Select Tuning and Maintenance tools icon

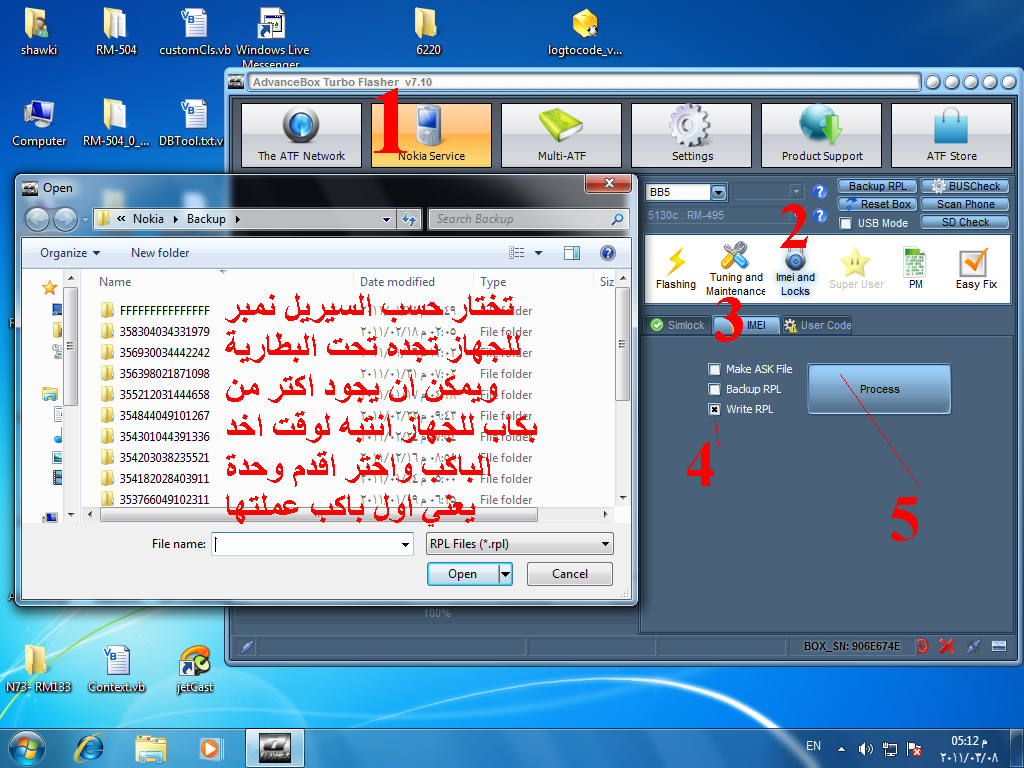click(735, 268)
